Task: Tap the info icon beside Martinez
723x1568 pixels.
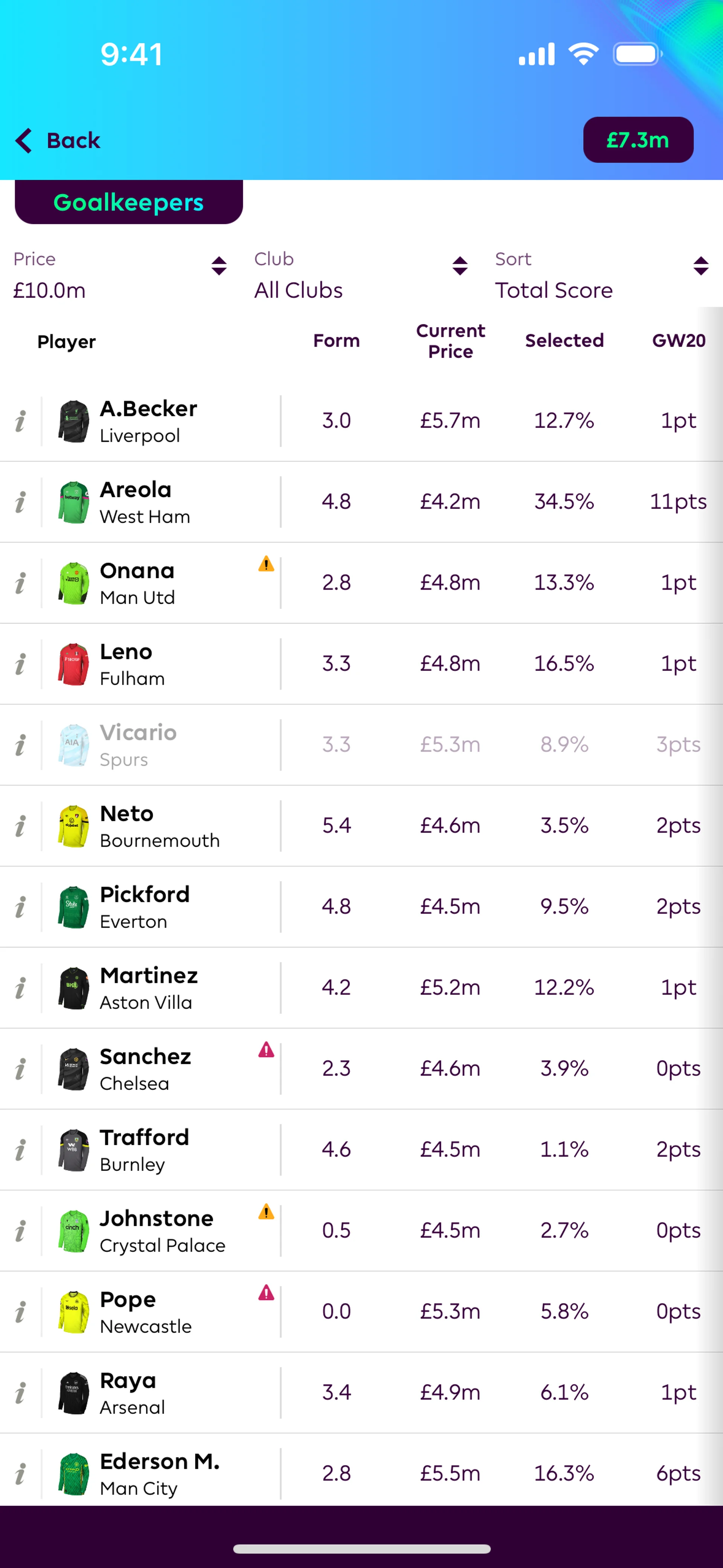Action: 21,988
